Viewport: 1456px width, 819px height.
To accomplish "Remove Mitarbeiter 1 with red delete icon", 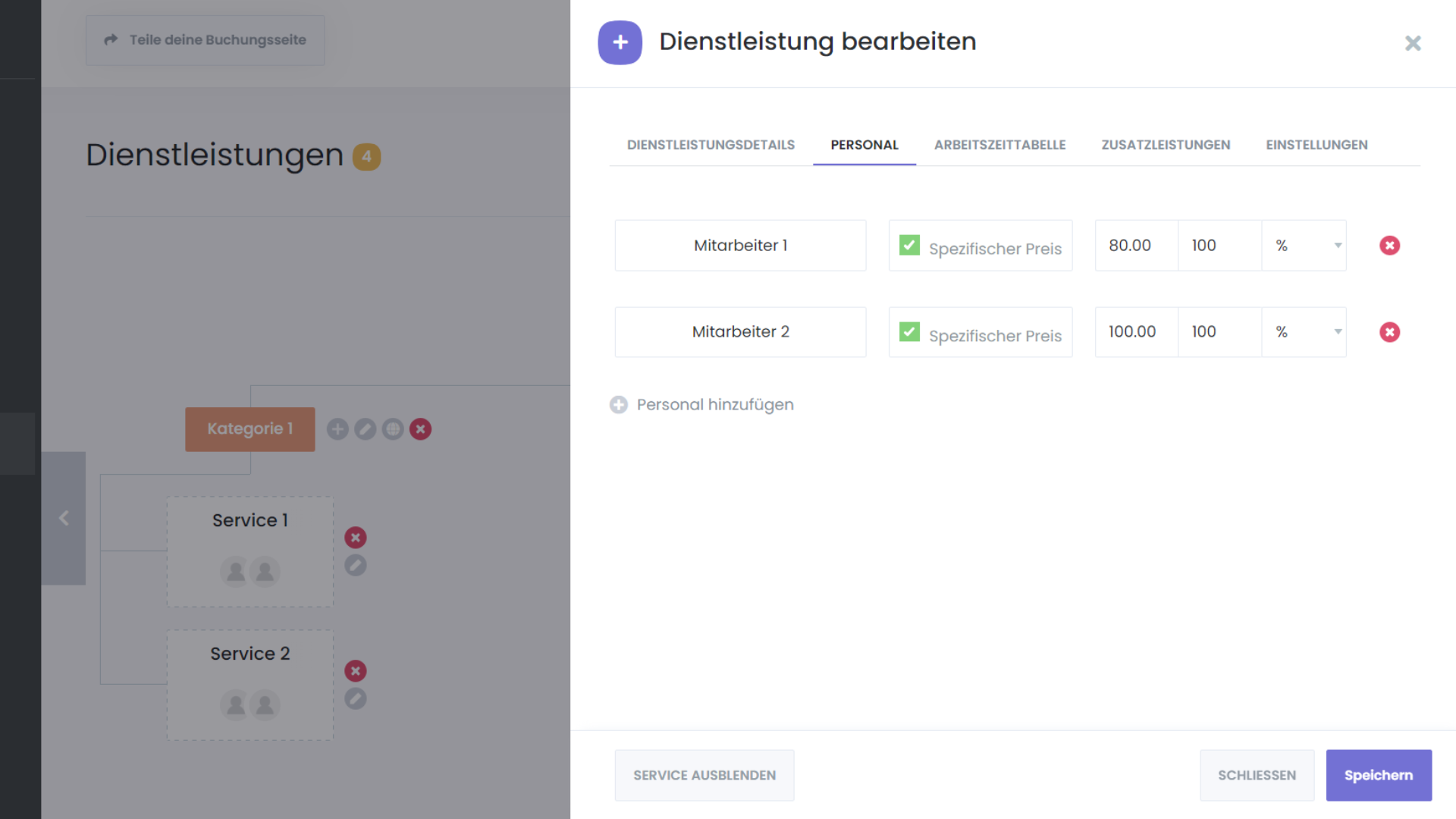I will (1389, 246).
